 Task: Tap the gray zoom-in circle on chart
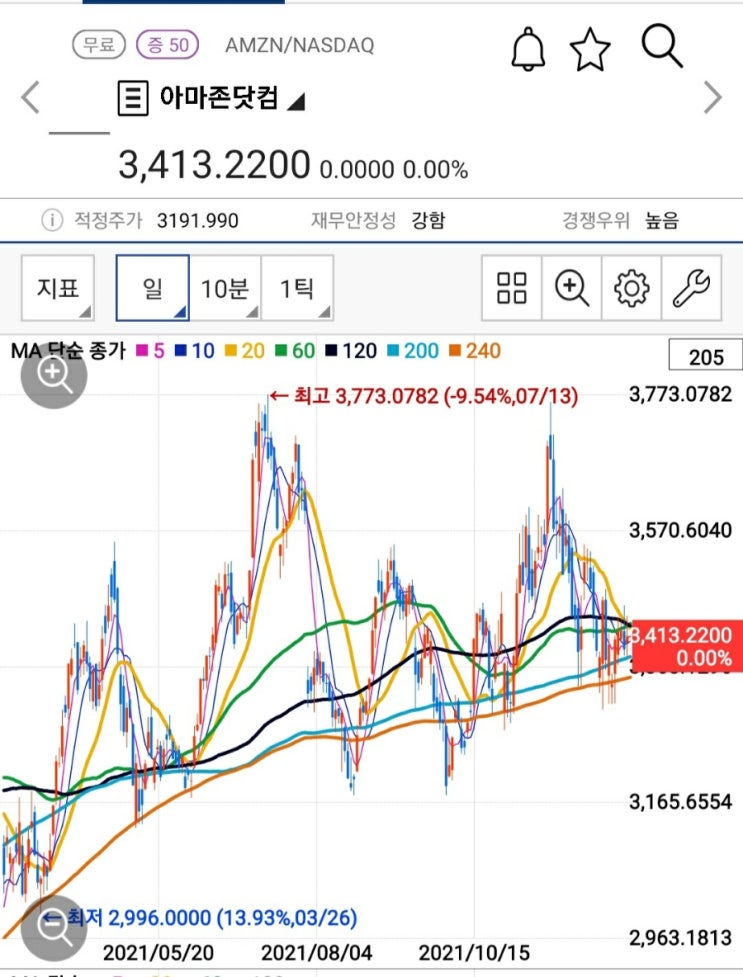pyautogui.click(x=54, y=375)
